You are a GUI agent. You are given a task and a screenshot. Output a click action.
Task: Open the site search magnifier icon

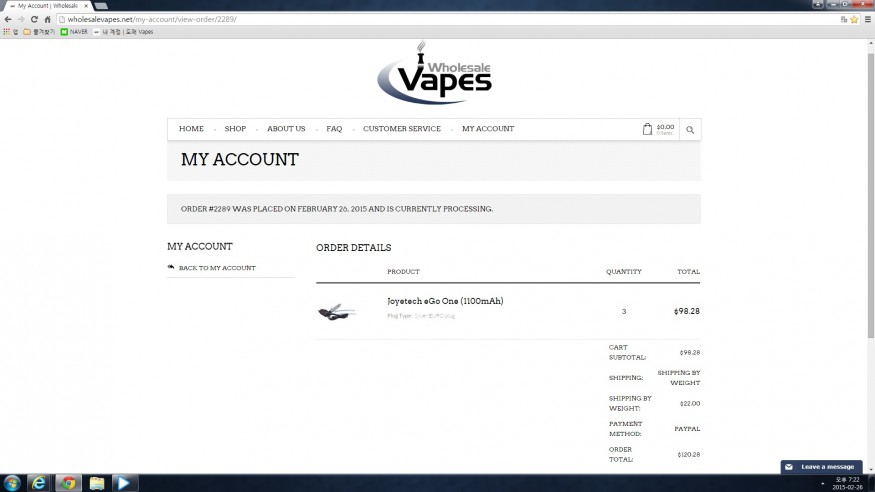click(x=690, y=129)
